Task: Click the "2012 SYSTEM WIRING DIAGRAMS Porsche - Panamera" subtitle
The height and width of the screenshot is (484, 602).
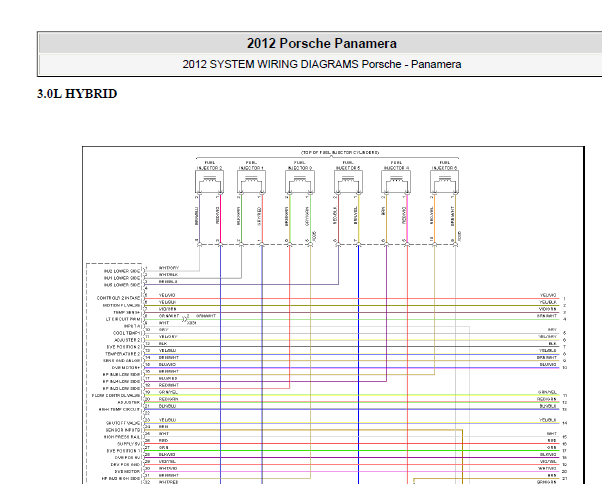Action: coord(322,64)
